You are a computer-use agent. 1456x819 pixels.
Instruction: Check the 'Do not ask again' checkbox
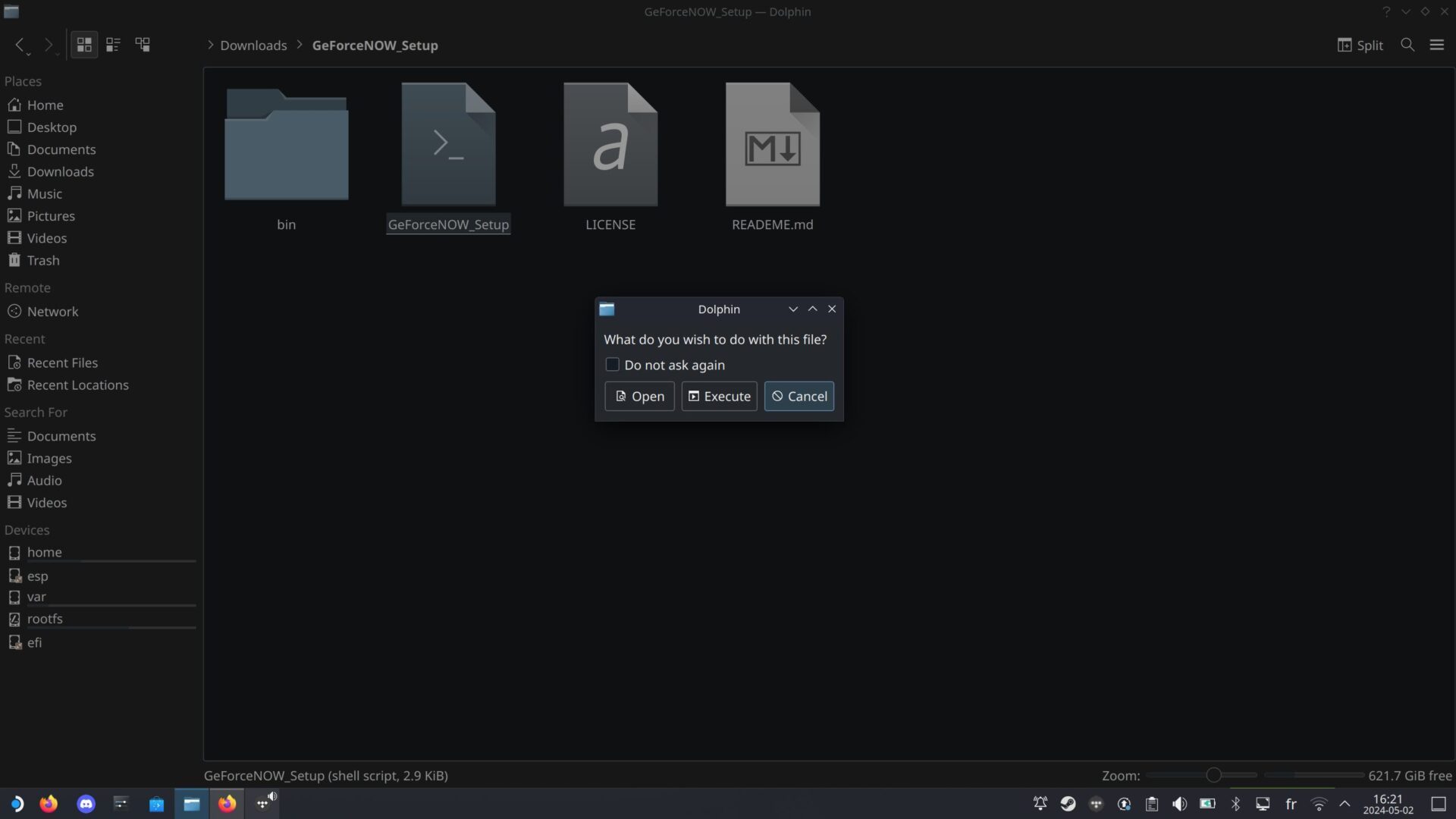[612, 365]
